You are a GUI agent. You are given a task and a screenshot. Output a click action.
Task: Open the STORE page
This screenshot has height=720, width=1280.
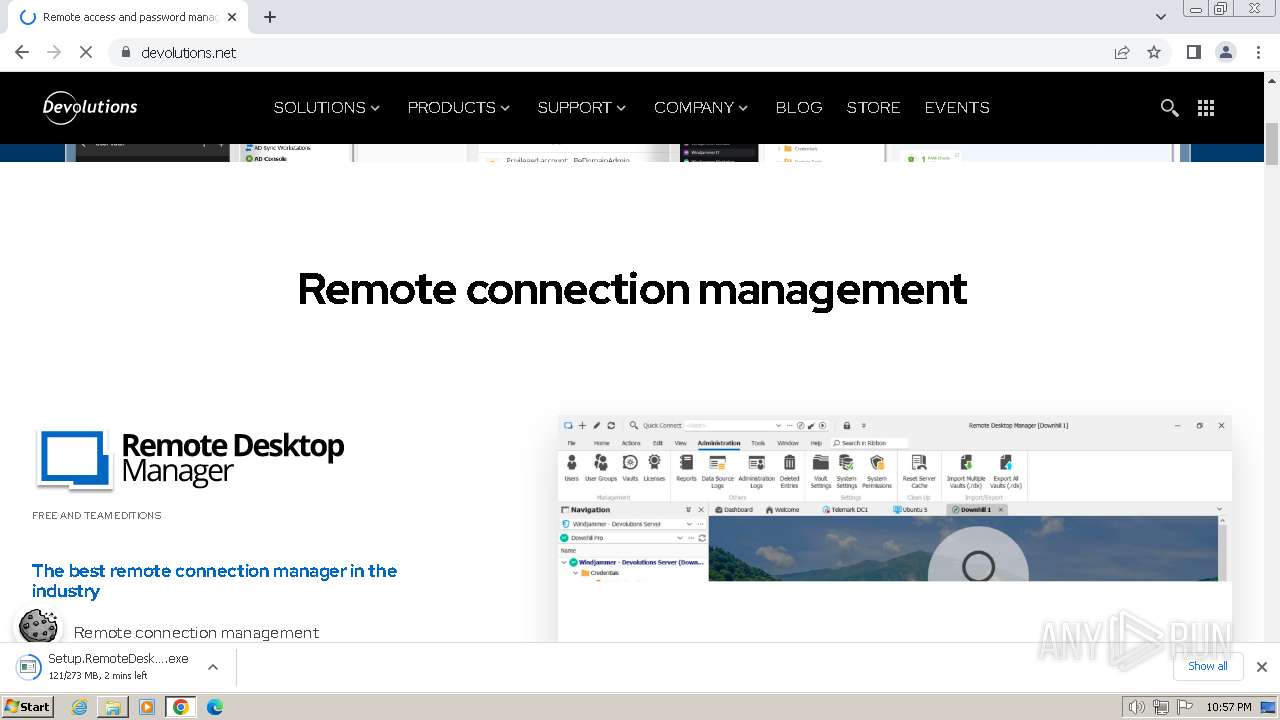(873, 107)
